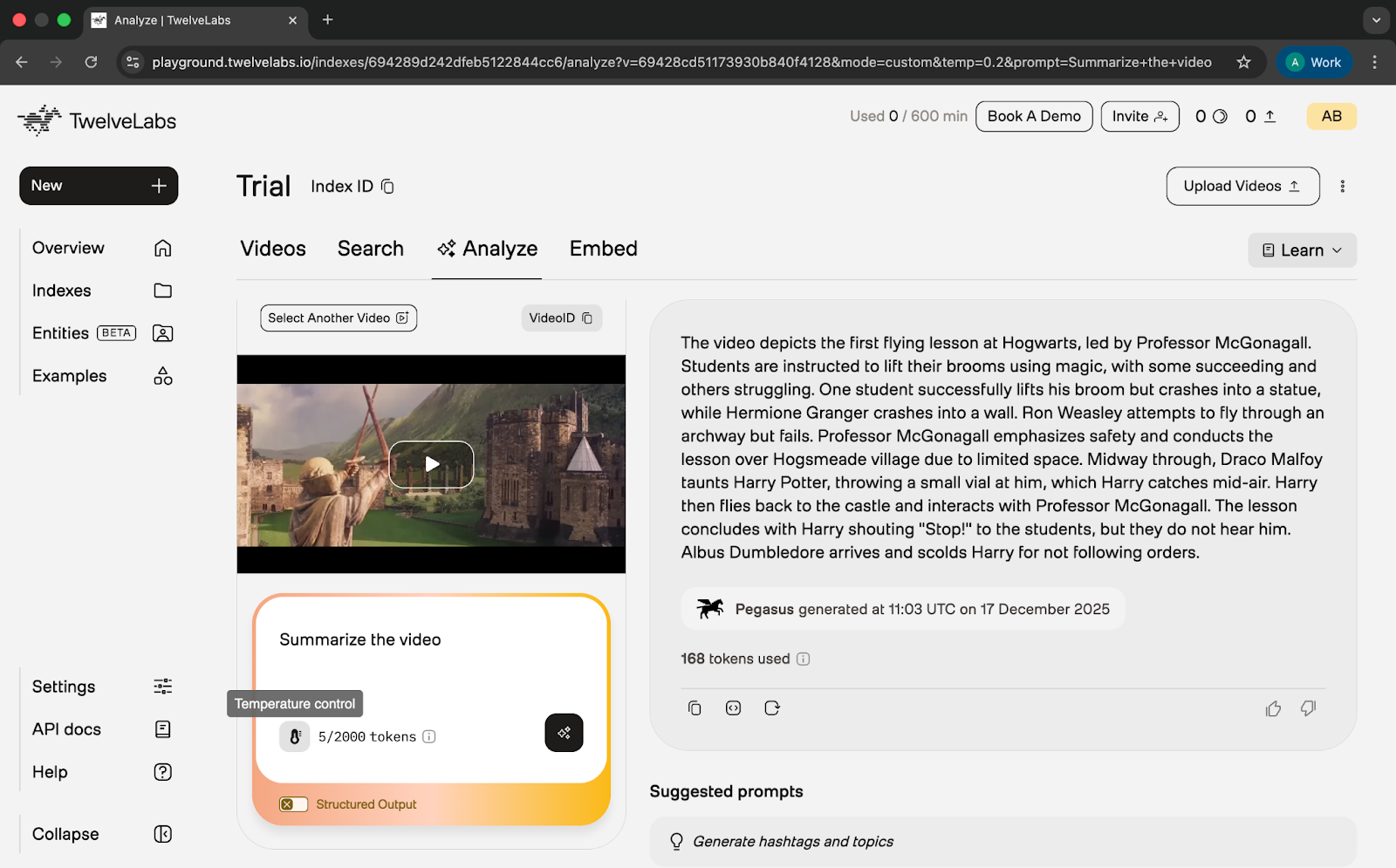1396x868 pixels.
Task: Open Chrome three-dot menu
Action: pyautogui.click(x=1374, y=62)
